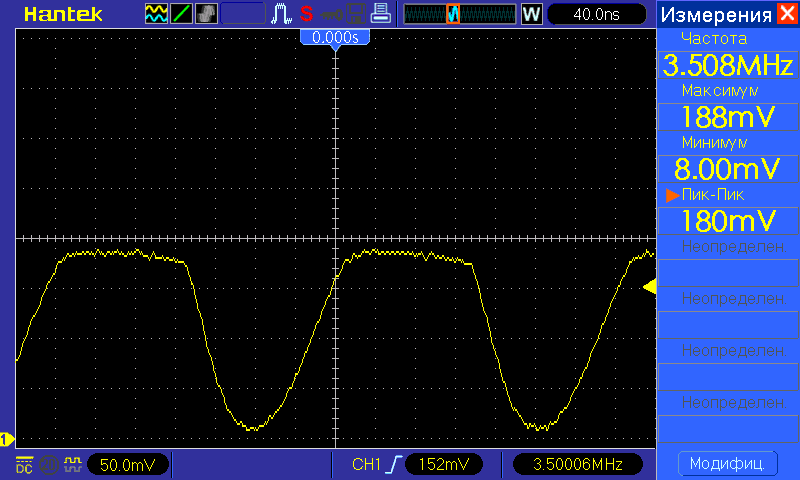This screenshot has height=480, width=800.
Task: Click the waveform display mode icon
Action: click(x=156, y=14)
